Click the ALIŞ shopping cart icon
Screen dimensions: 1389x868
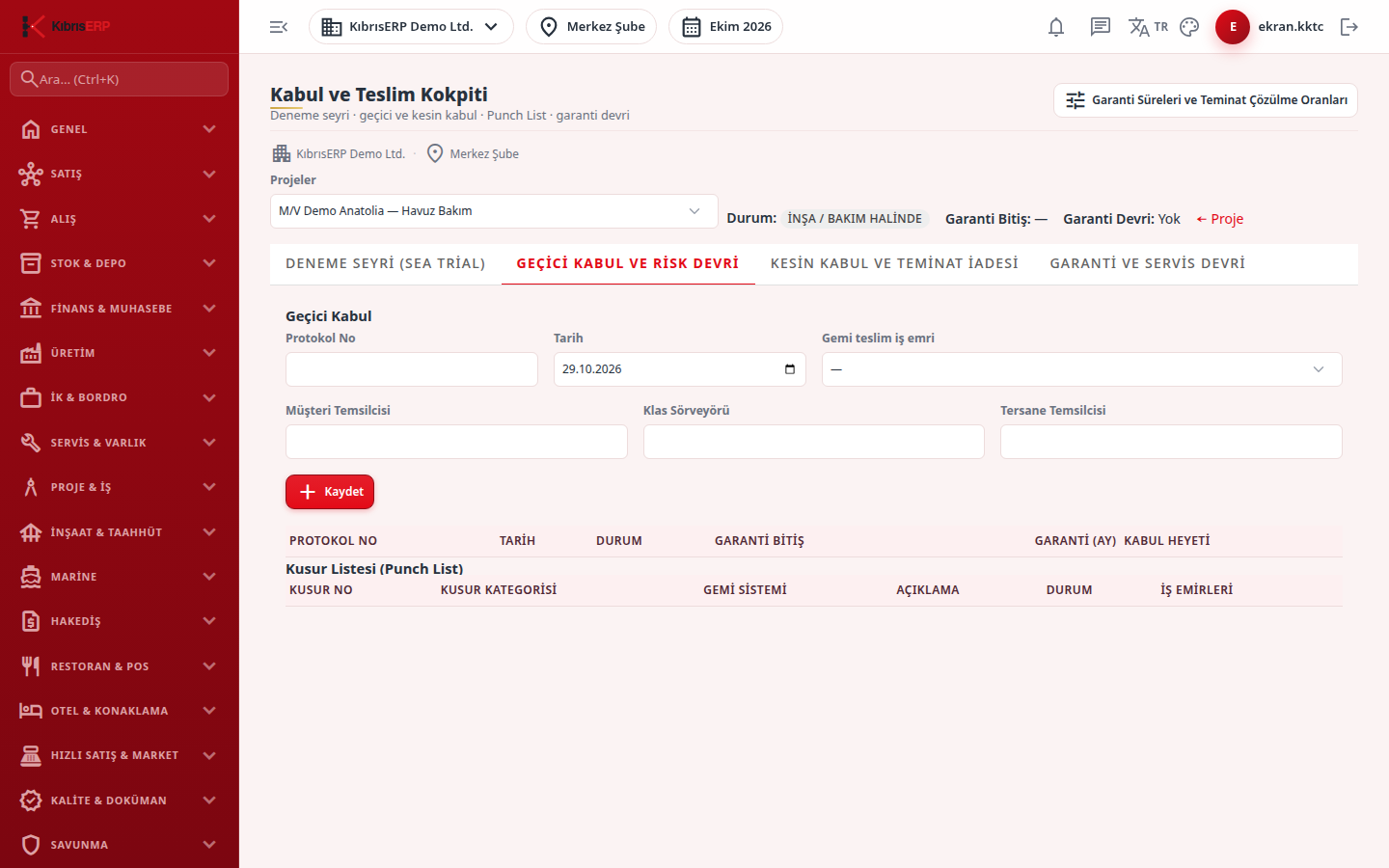pos(31,219)
